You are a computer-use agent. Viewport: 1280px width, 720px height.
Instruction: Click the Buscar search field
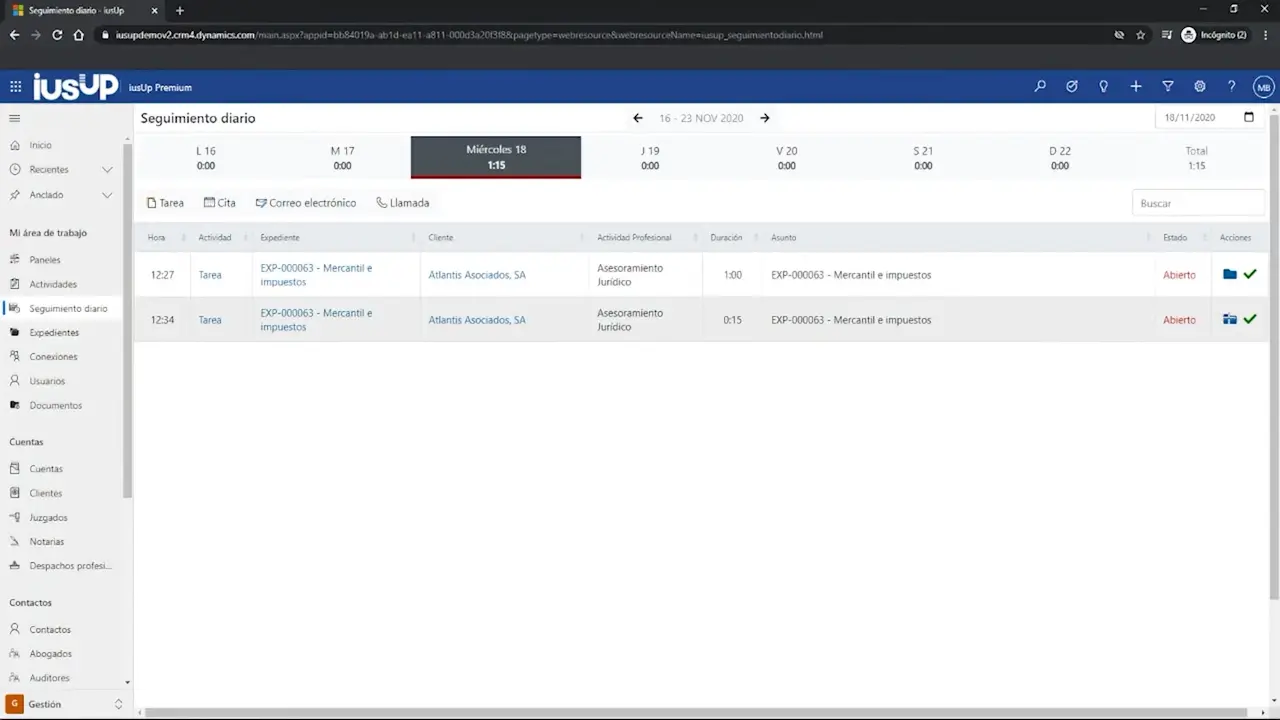pyautogui.click(x=1198, y=203)
